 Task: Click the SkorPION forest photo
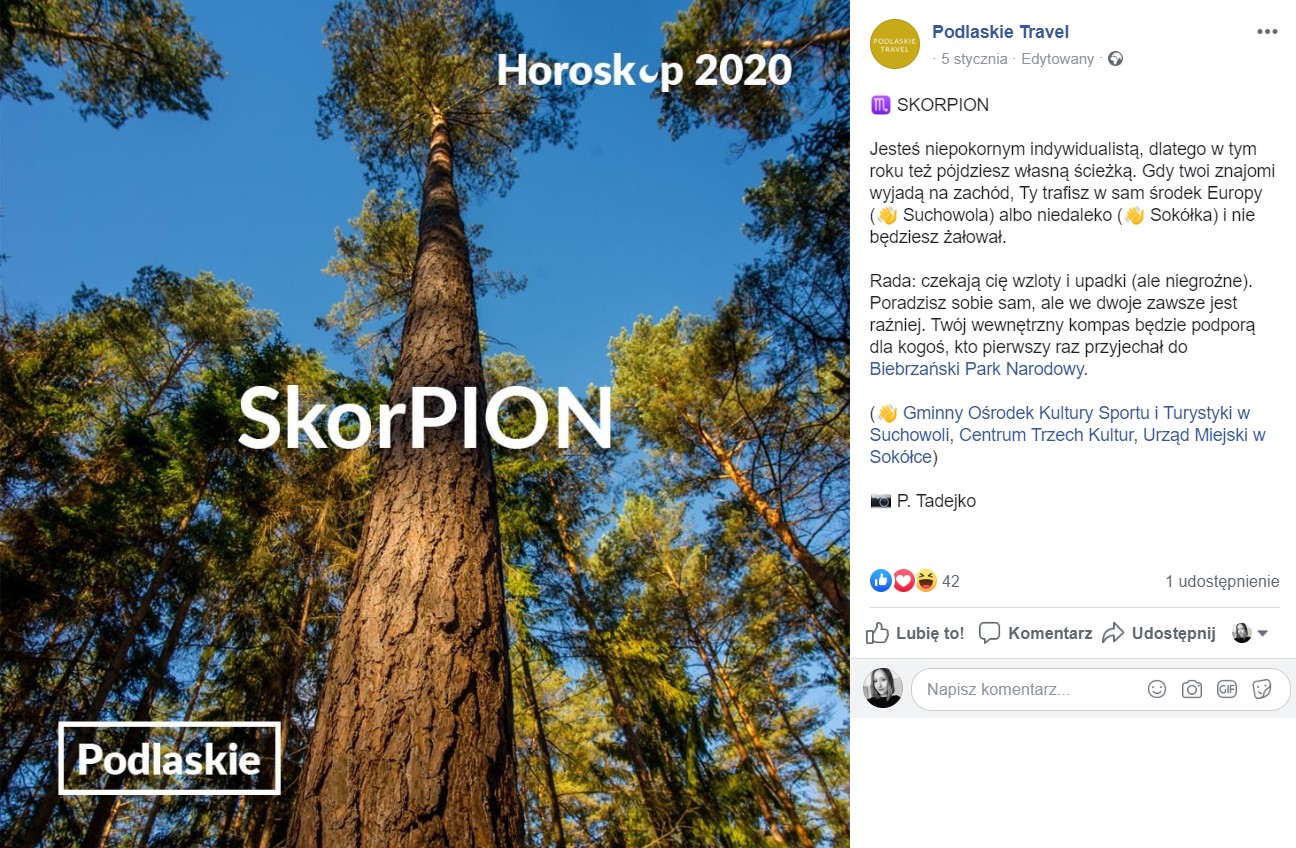point(425,424)
